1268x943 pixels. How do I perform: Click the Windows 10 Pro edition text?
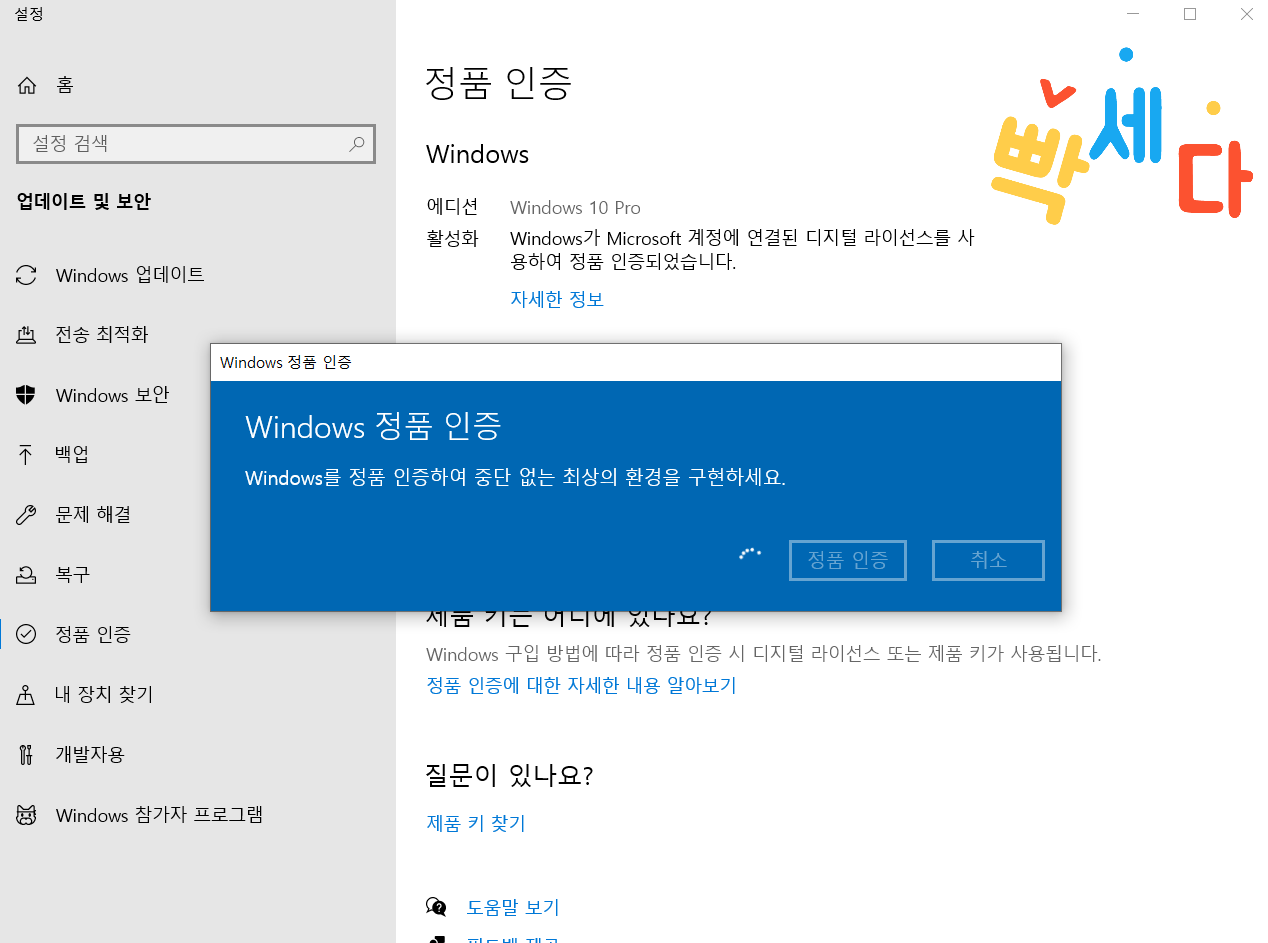575,208
